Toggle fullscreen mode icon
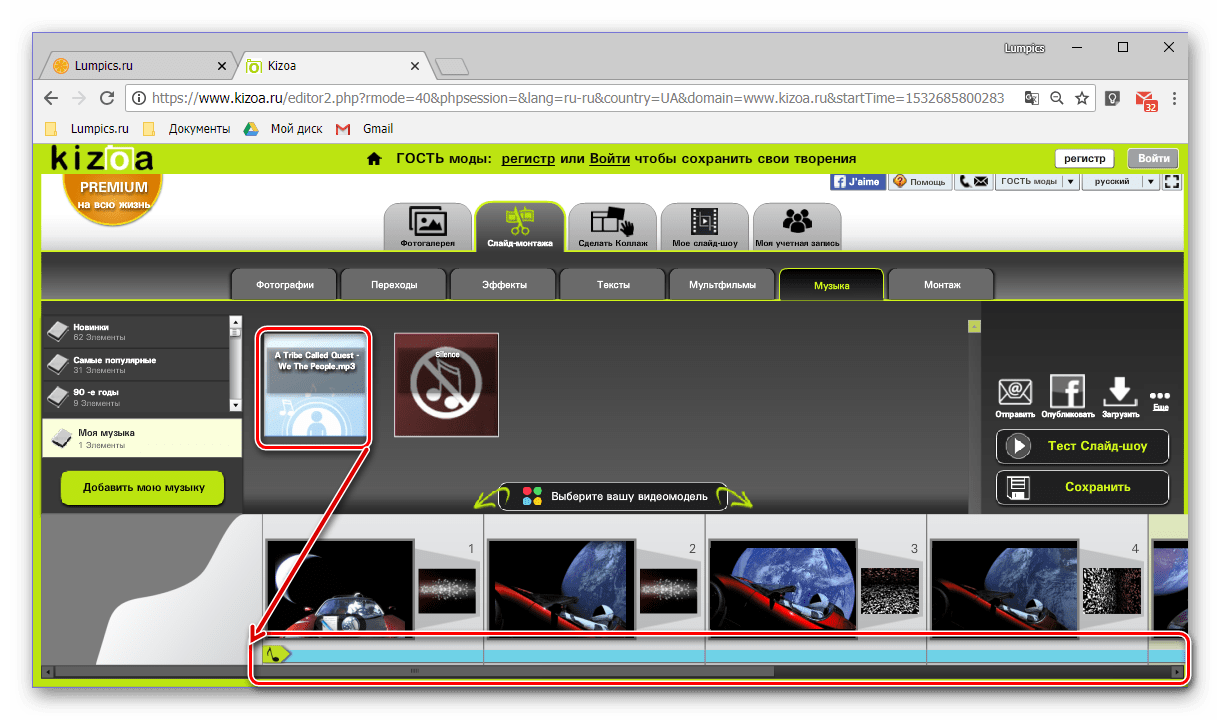Screen dimensions: 1225x720 click(1172, 182)
